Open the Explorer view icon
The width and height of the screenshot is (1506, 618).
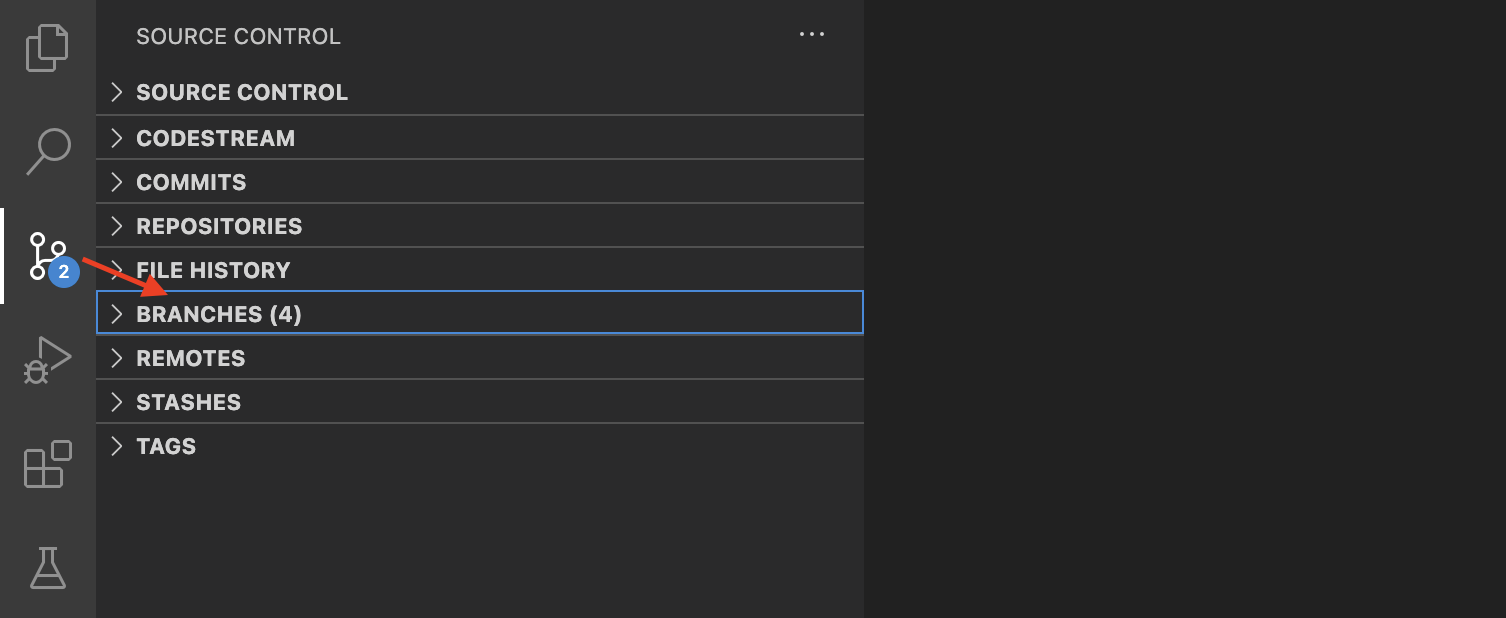[x=46, y=46]
